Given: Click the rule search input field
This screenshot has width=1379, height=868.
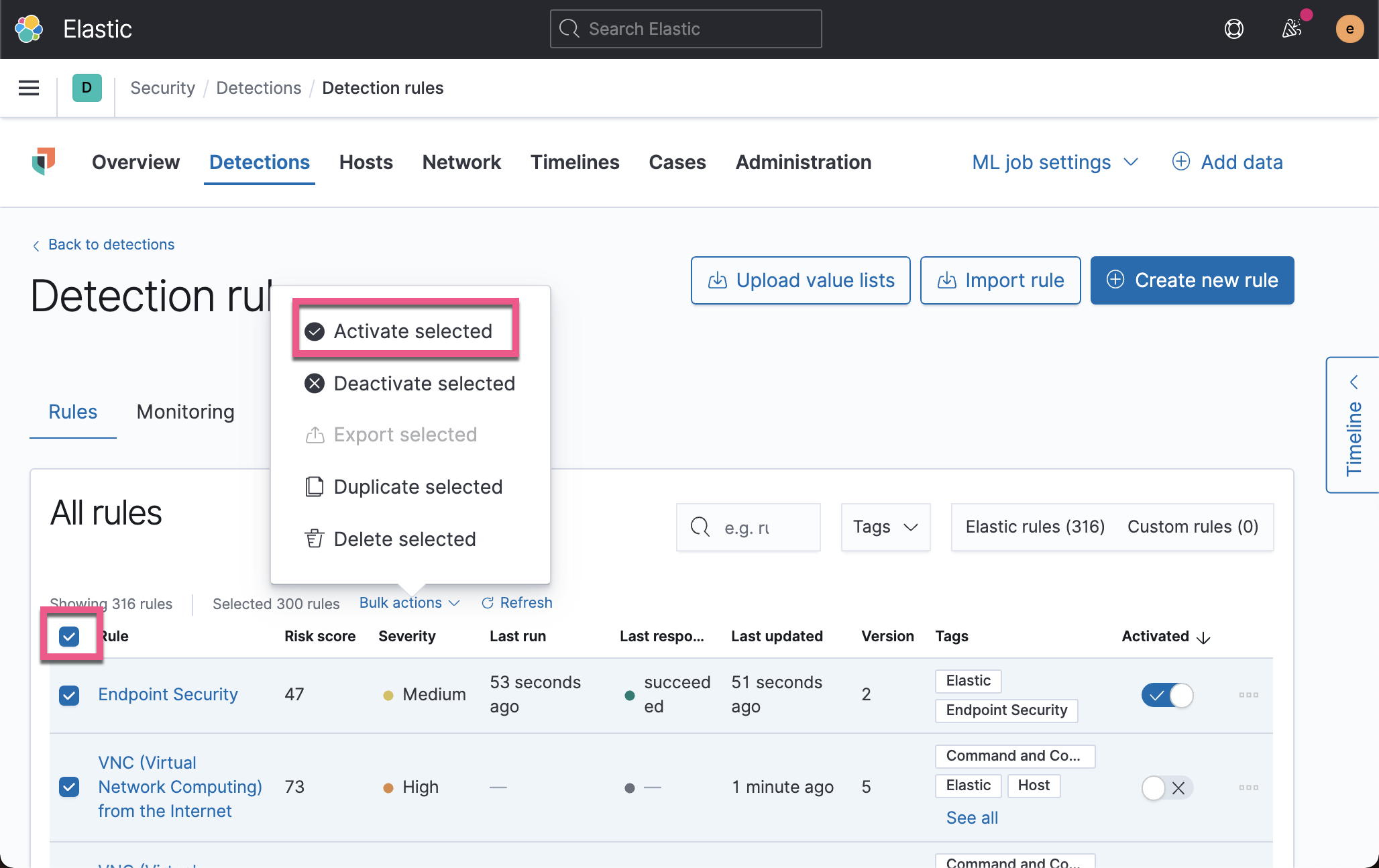Looking at the screenshot, I should click(748, 527).
